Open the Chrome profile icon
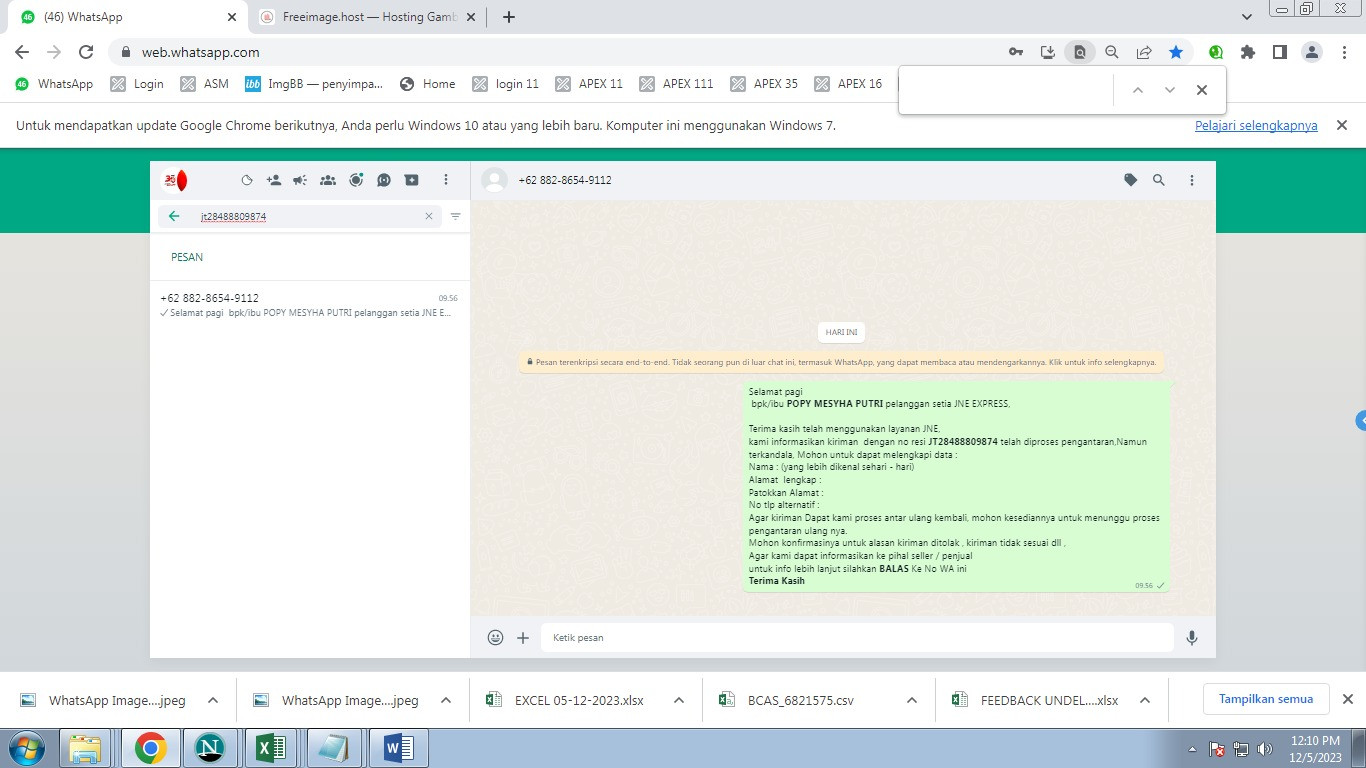 pos(1312,52)
